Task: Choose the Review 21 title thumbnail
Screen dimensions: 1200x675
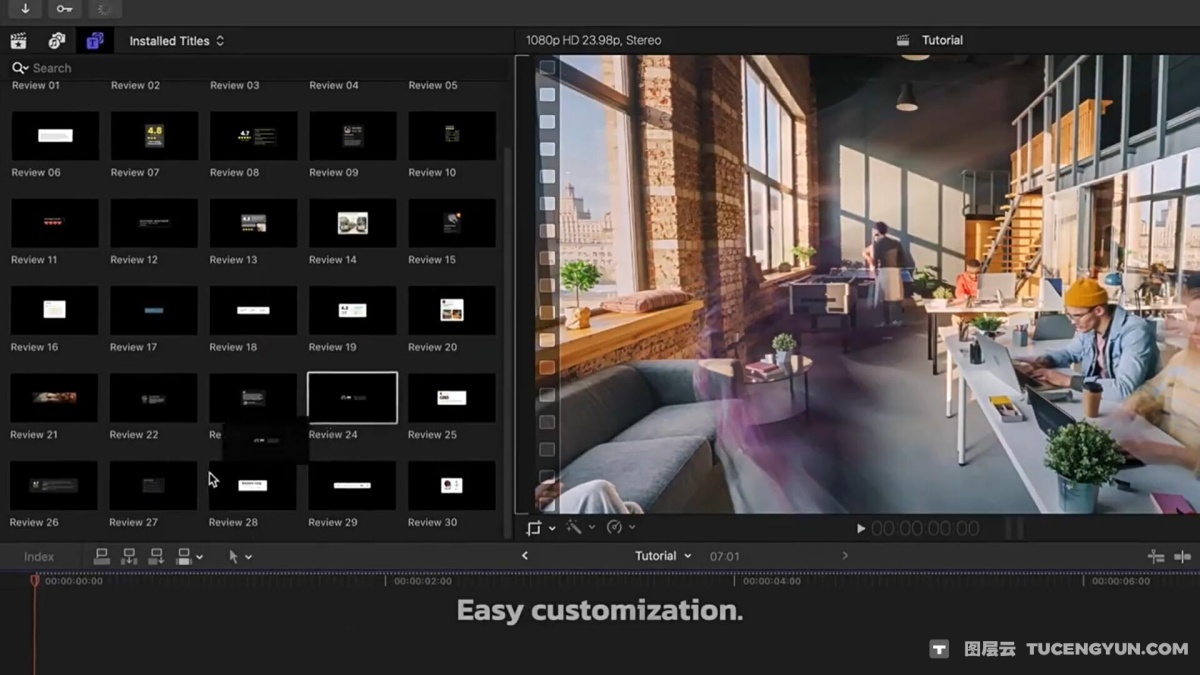Action: (x=55, y=398)
